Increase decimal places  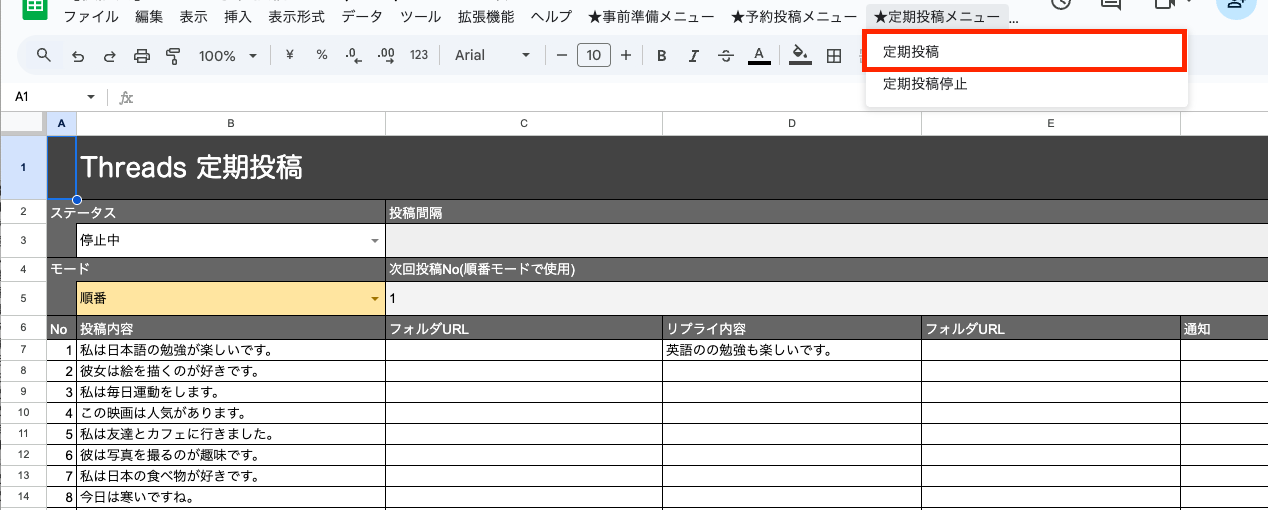coord(386,55)
